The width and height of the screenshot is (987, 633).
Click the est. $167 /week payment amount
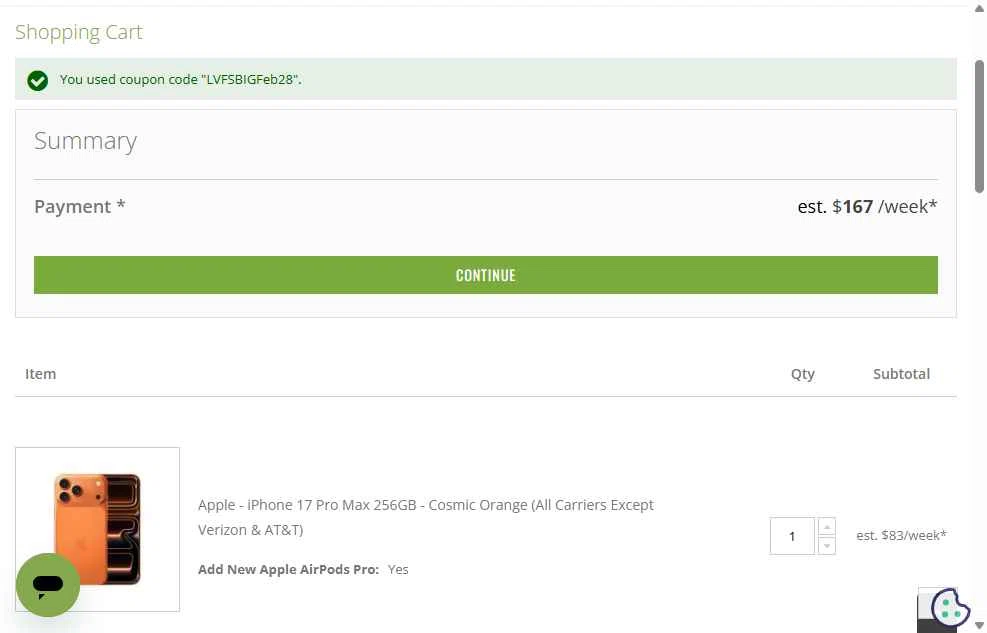pyautogui.click(x=867, y=206)
